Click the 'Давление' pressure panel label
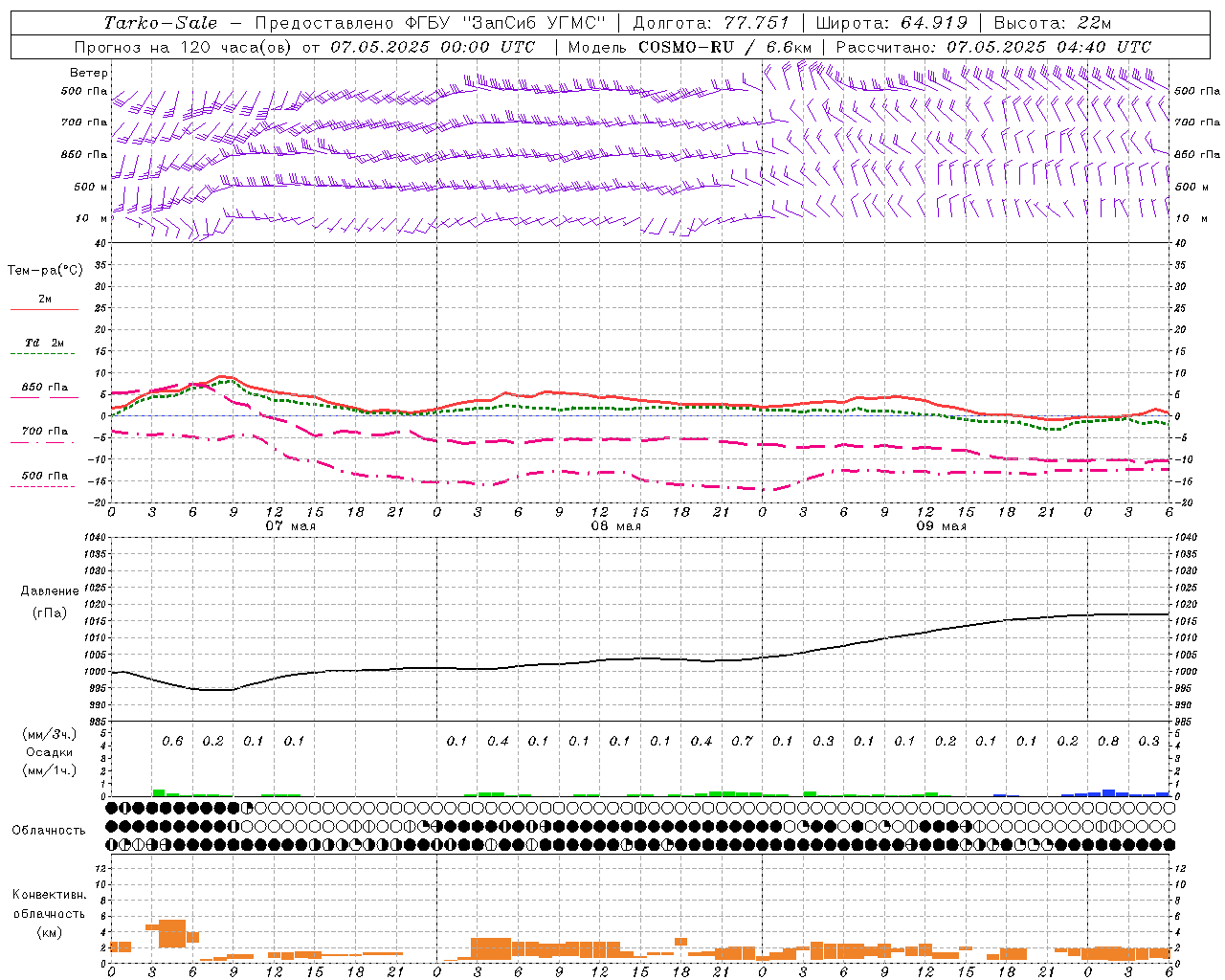1225x980 pixels. click(50, 591)
